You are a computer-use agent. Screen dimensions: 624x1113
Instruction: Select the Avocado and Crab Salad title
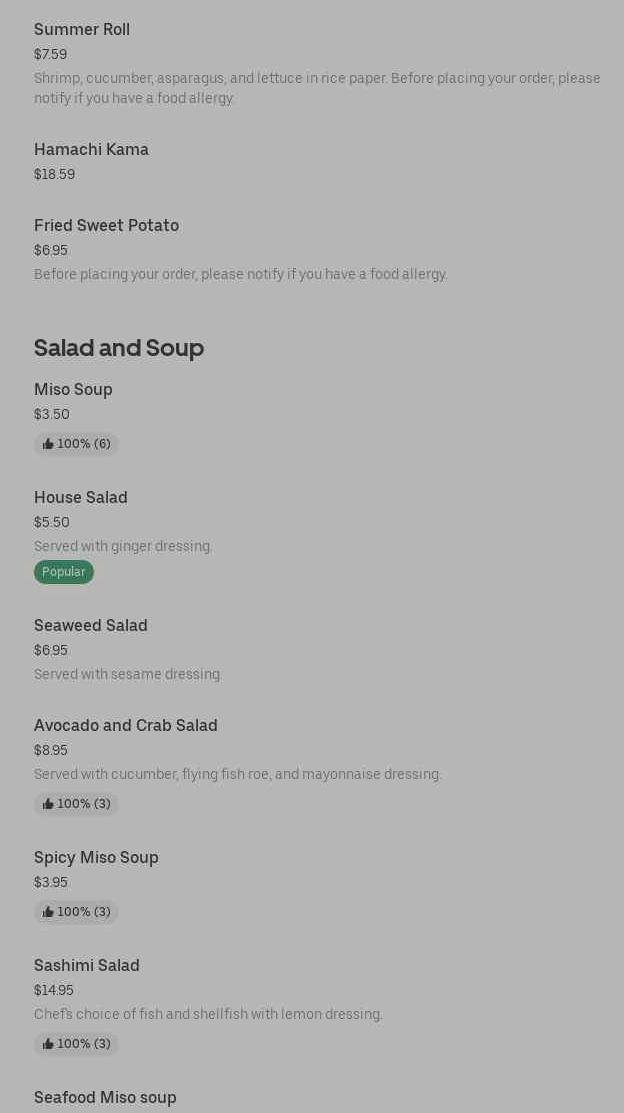click(126, 726)
